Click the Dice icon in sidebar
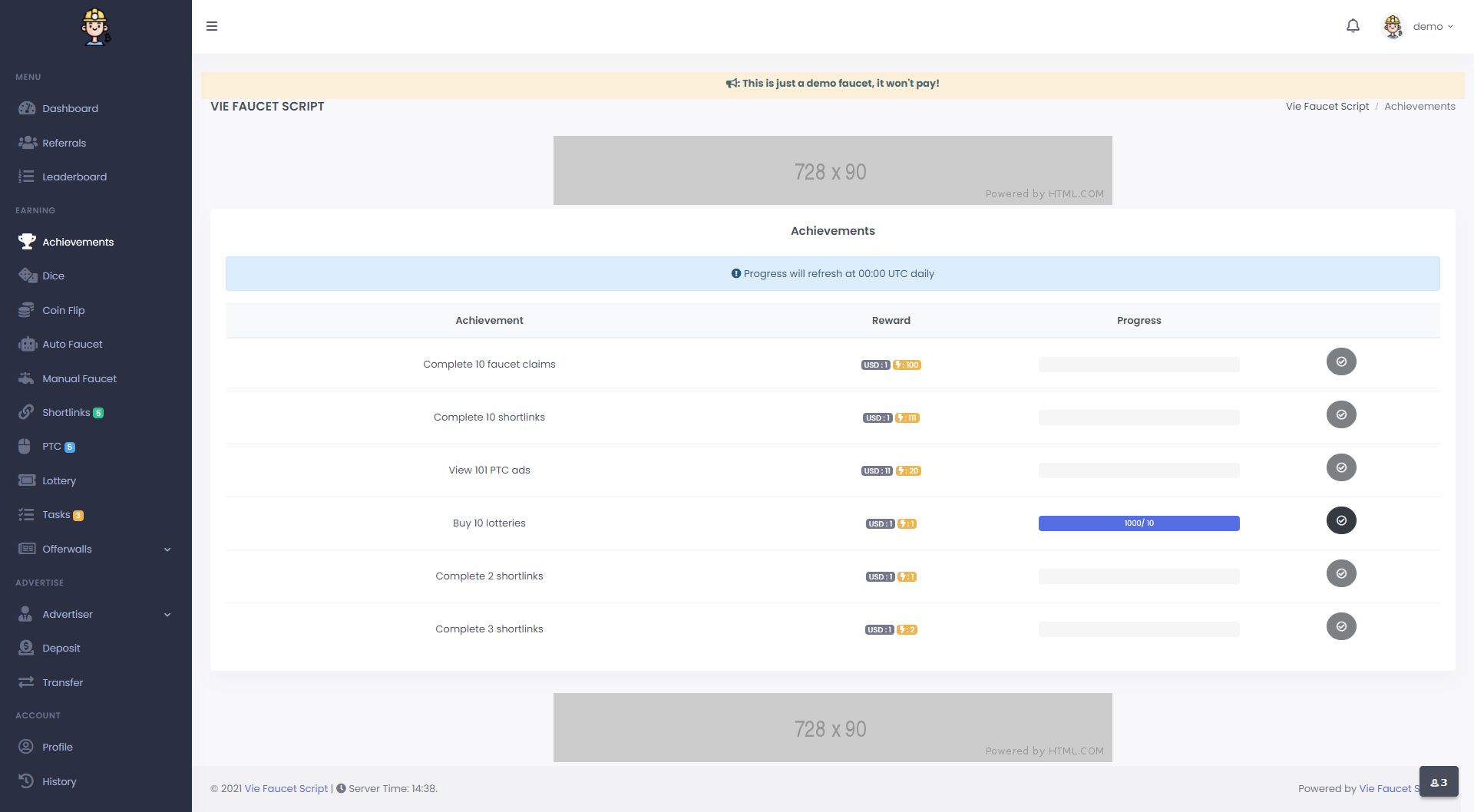This screenshot has height=812, width=1474. [x=28, y=276]
